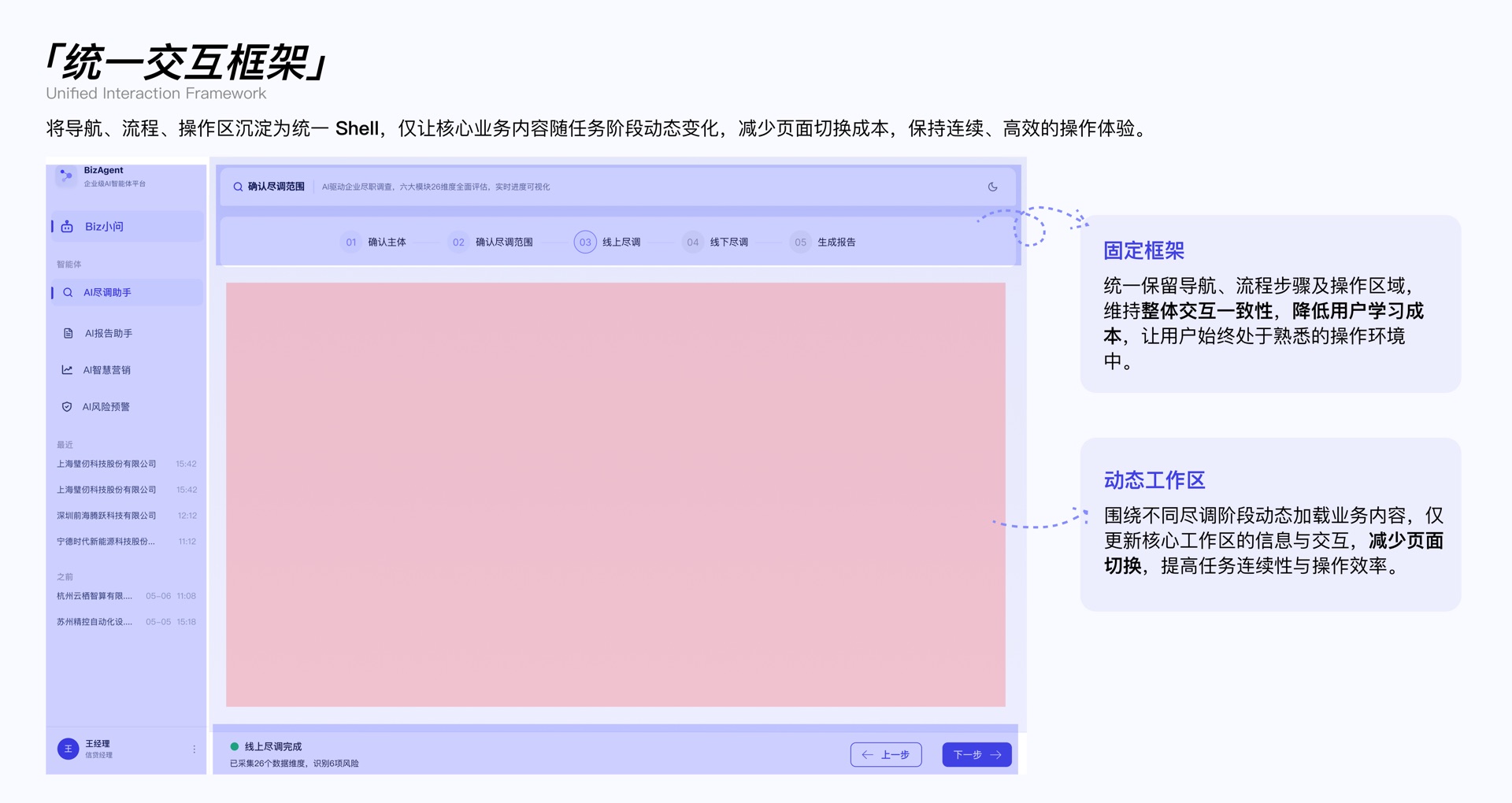This screenshot has width=1512, height=803.
Task: Go to step 02 确认尽调范围
Action: click(x=491, y=242)
